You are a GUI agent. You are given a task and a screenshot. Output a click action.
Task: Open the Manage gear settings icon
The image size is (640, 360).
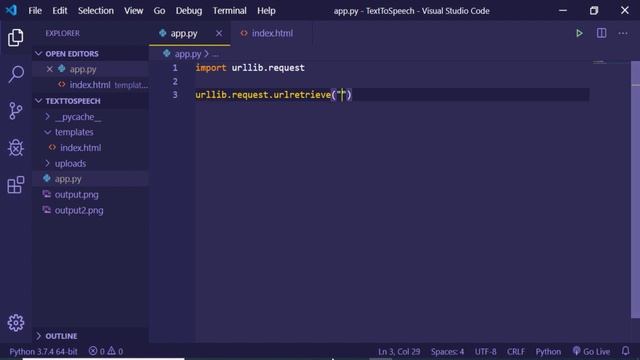click(x=16, y=323)
